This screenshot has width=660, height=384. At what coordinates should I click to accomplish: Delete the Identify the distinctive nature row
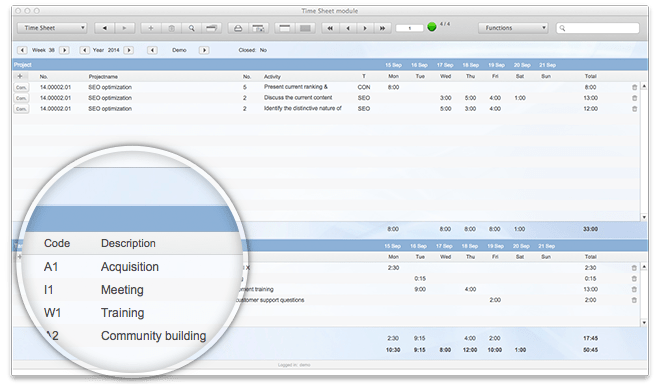coord(634,109)
